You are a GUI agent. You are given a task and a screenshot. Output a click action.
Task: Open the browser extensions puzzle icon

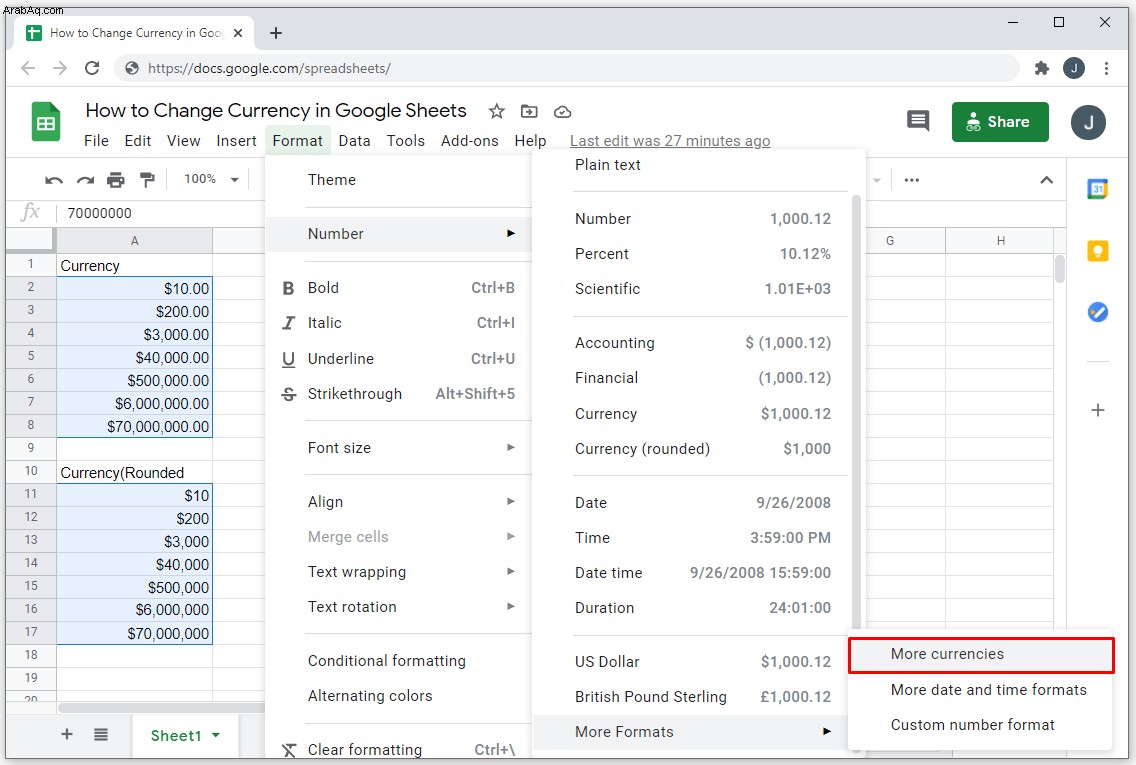[x=1041, y=68]
